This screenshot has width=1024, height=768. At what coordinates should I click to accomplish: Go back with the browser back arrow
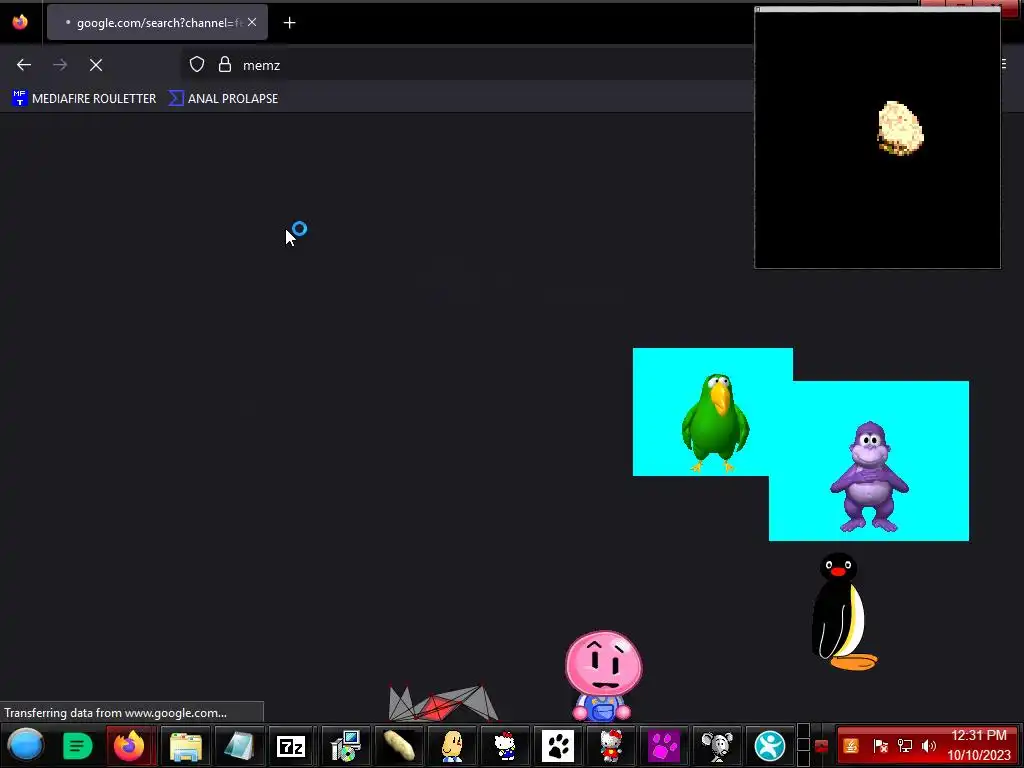point(24,65)
